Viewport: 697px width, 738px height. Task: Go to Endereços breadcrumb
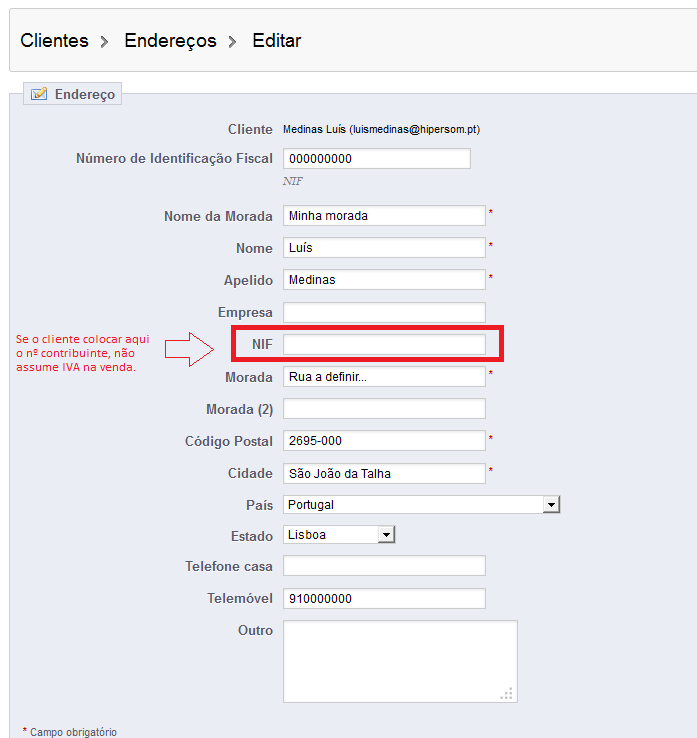coord(170,40)
